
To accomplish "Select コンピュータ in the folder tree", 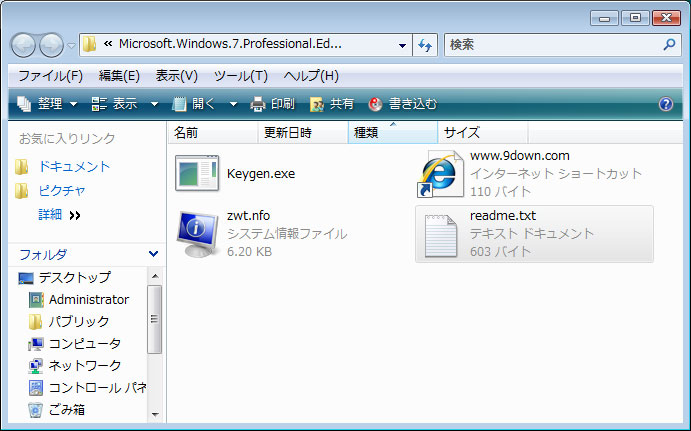I will (x=85, y=343).
